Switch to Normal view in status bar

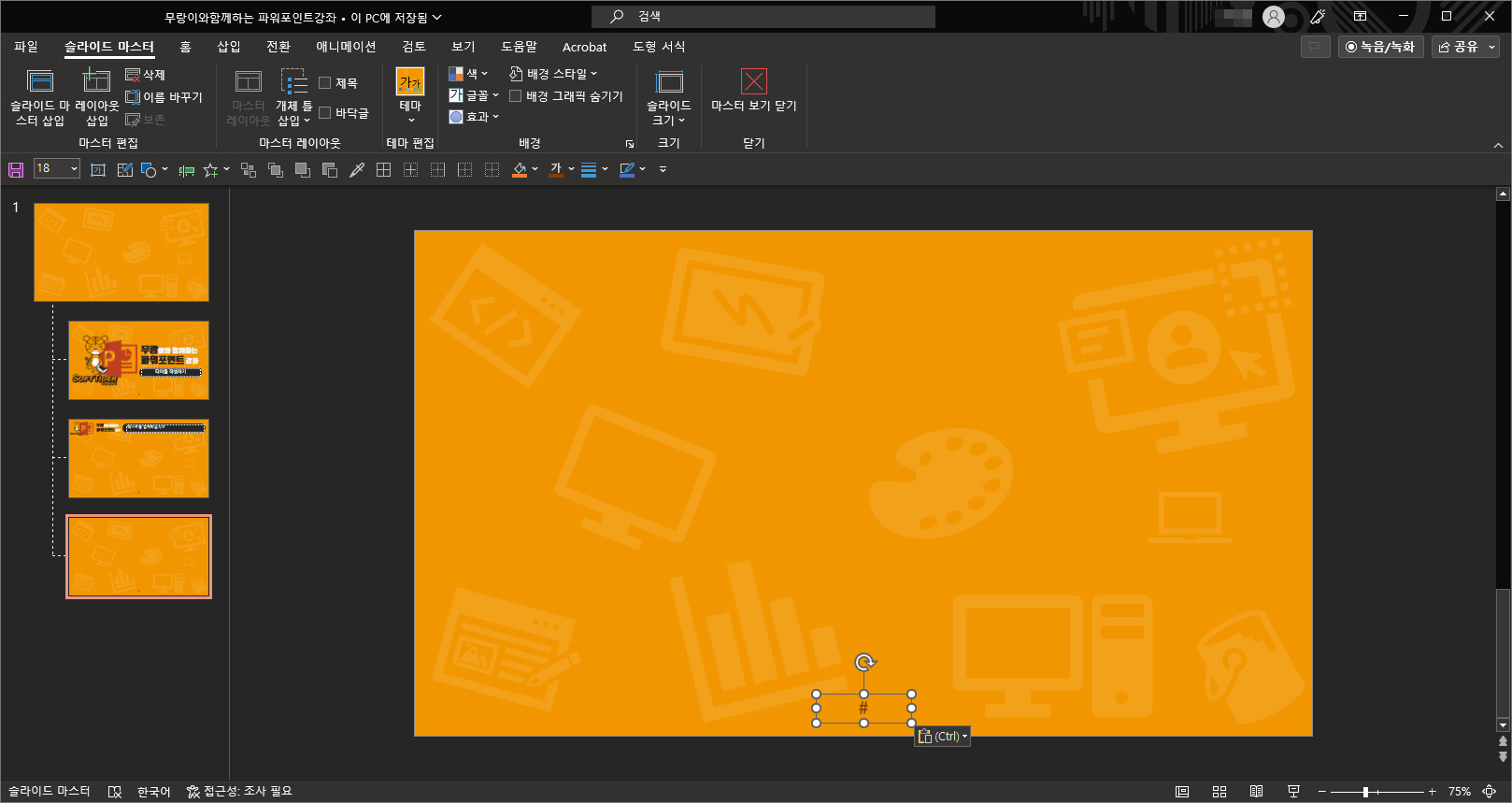(x=1182, y=792)
